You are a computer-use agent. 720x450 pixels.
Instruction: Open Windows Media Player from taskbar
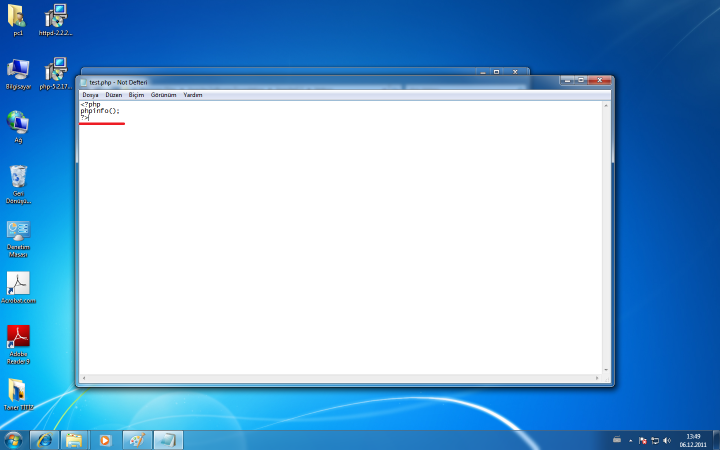click(x=104, y=440)
